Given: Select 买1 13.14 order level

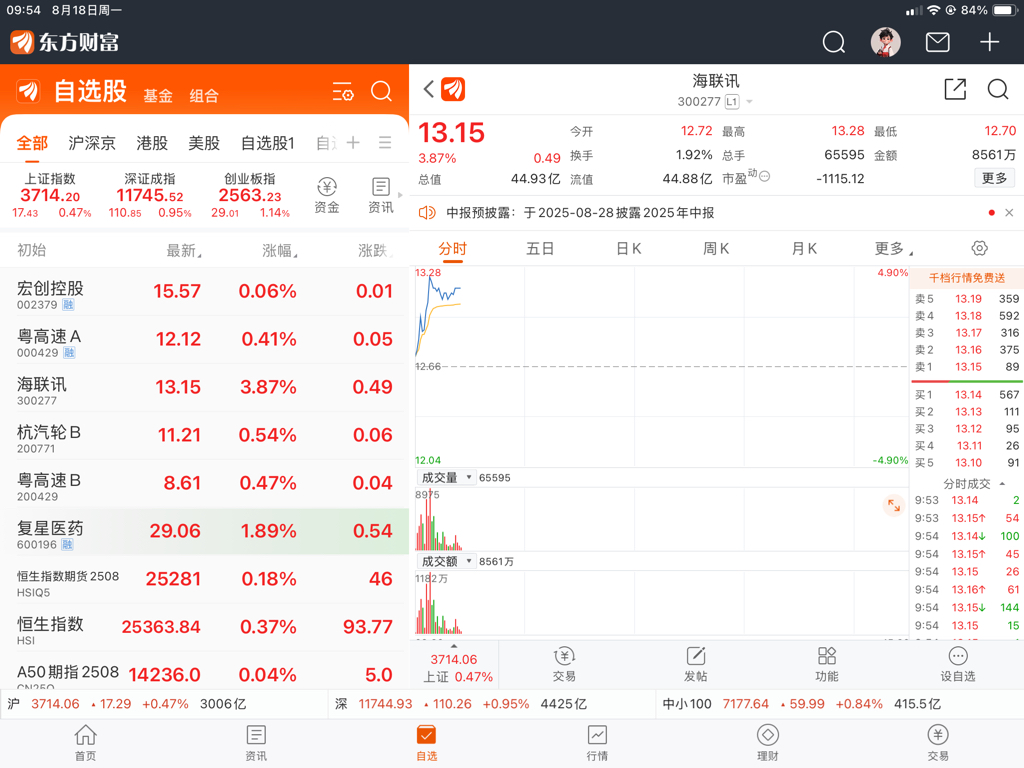Looking at the screenshot, I should tap(967, 394).
